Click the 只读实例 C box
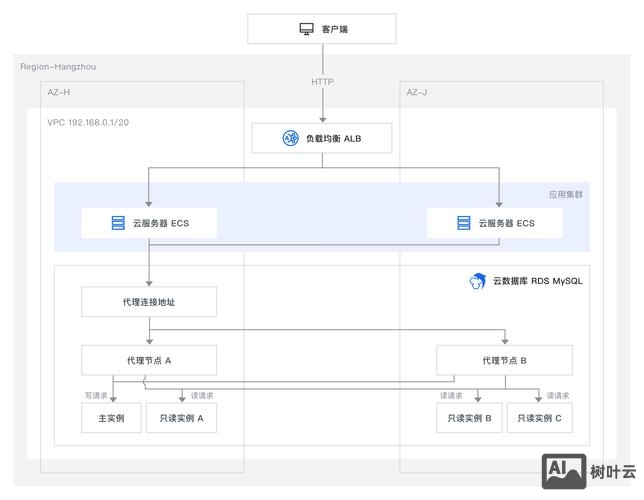The height and width of the screenshot is (500, 644). 539,418
